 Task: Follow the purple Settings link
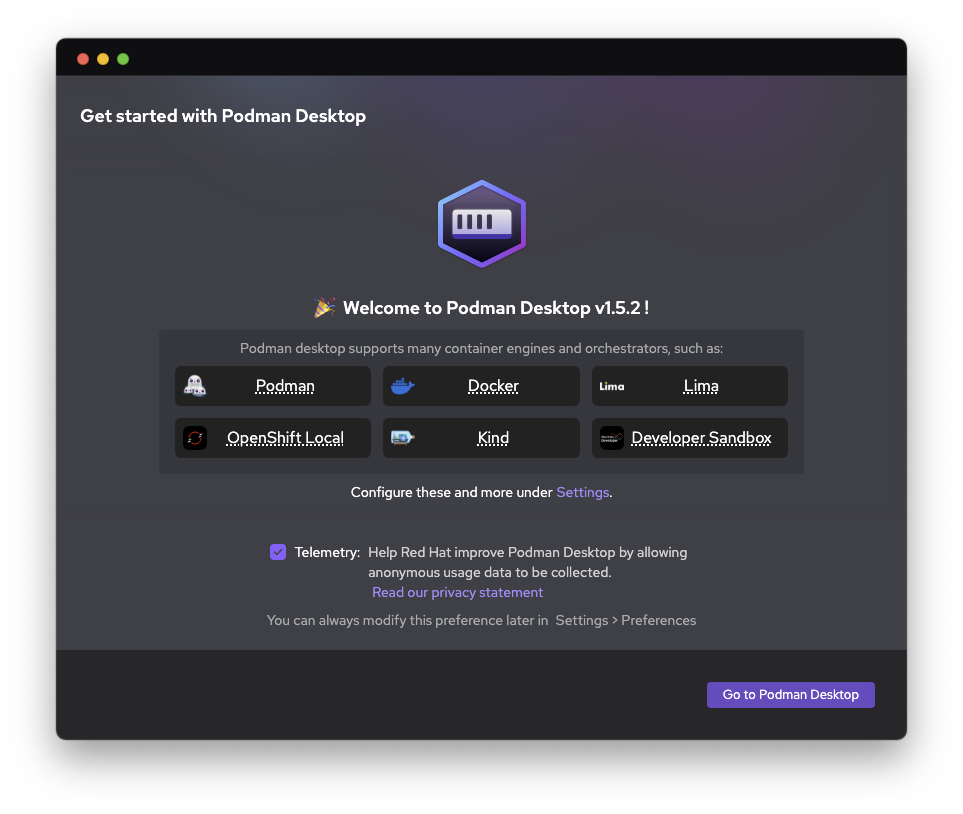pos(583,492)
